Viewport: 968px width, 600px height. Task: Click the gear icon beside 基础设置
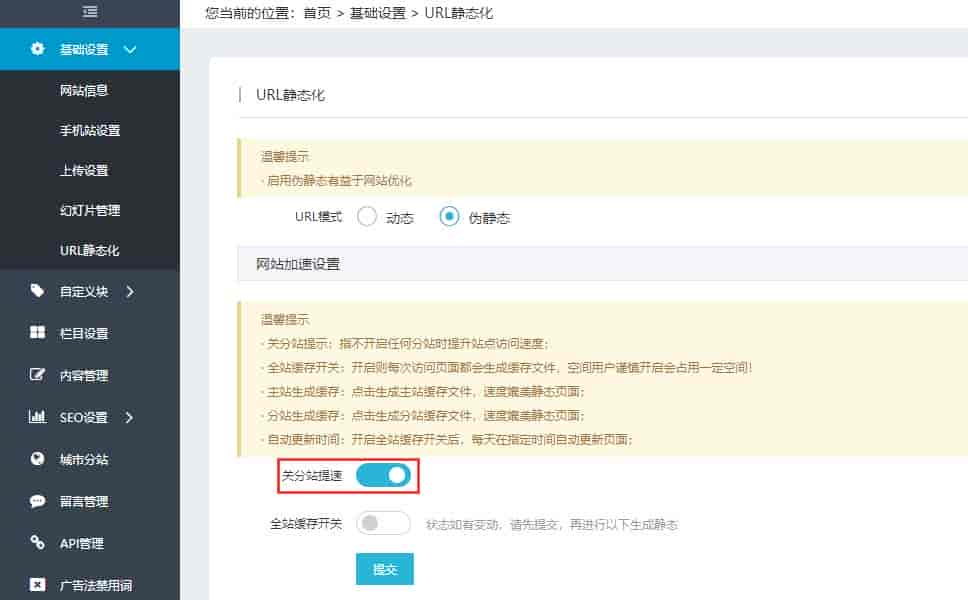[37, 48]
